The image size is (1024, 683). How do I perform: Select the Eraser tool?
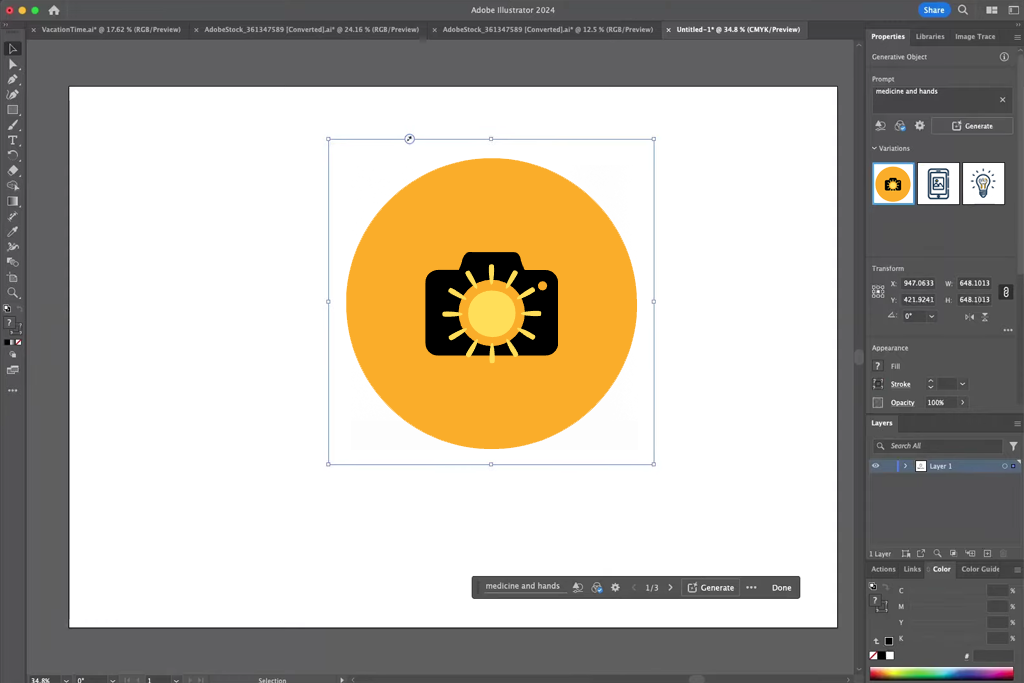pyautogui.click(x=12, y=170)
